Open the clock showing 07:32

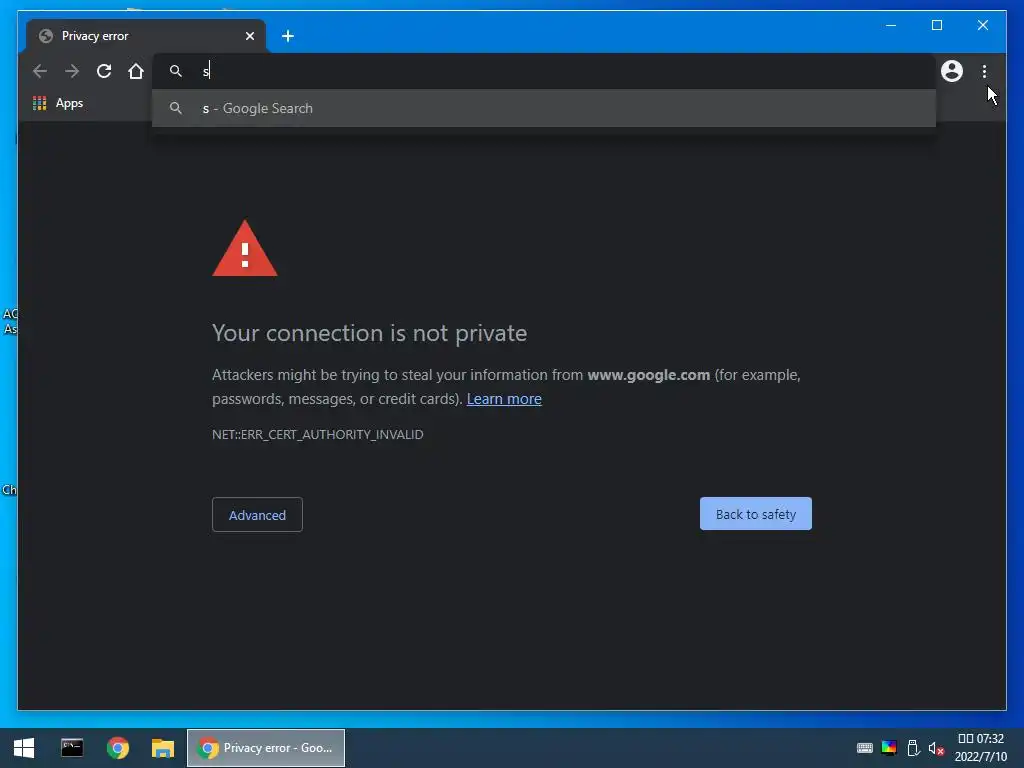click(980, 748)
